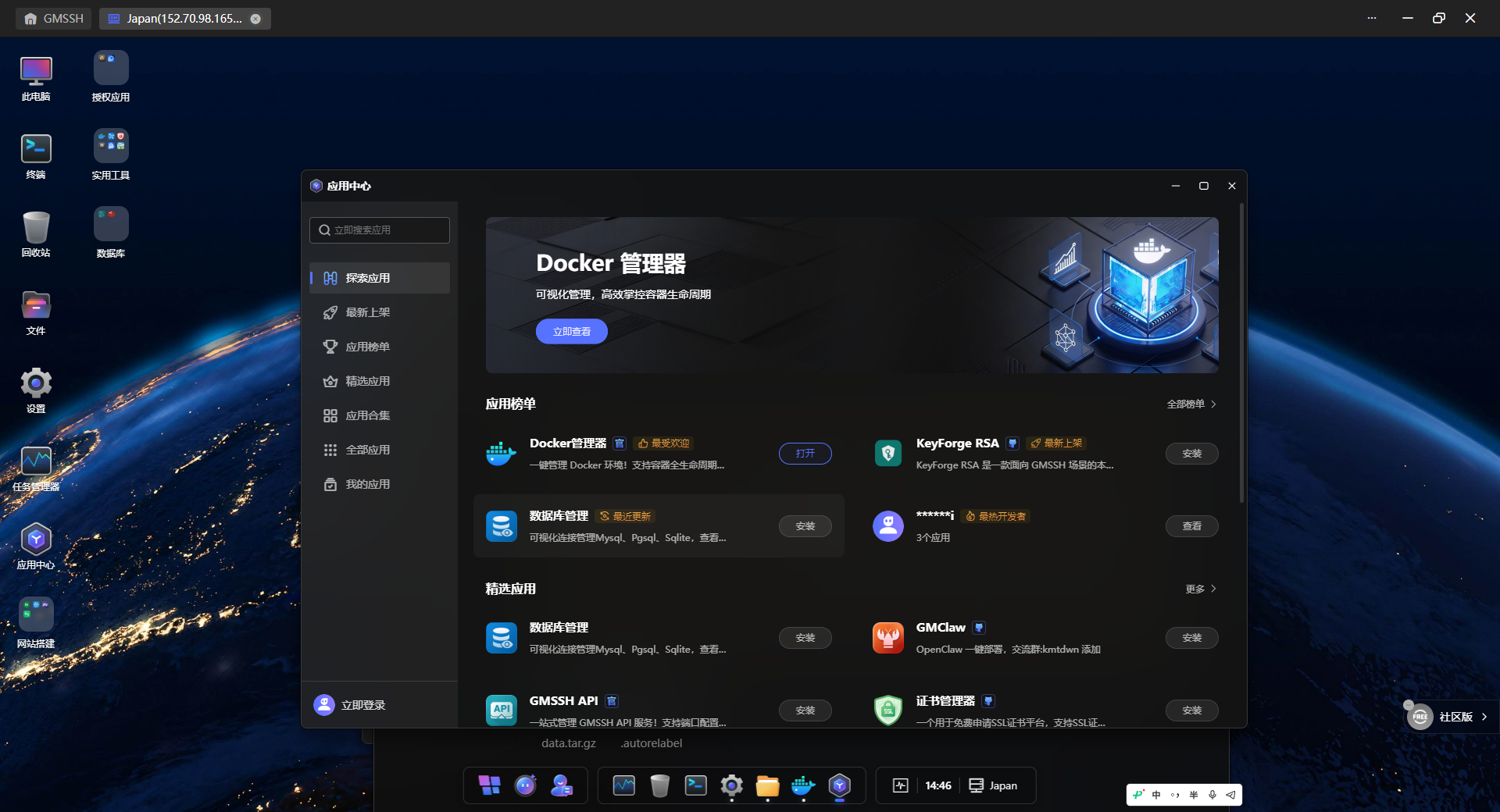Launch 任务管理器 from the desktop
The height and width of the screenshot is (812, 1500).
click(x=36, y=468)
